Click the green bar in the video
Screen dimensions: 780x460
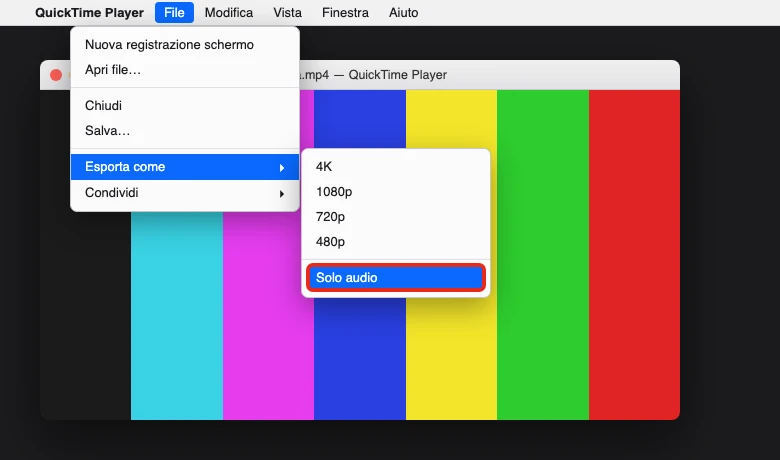pos(543,255)
